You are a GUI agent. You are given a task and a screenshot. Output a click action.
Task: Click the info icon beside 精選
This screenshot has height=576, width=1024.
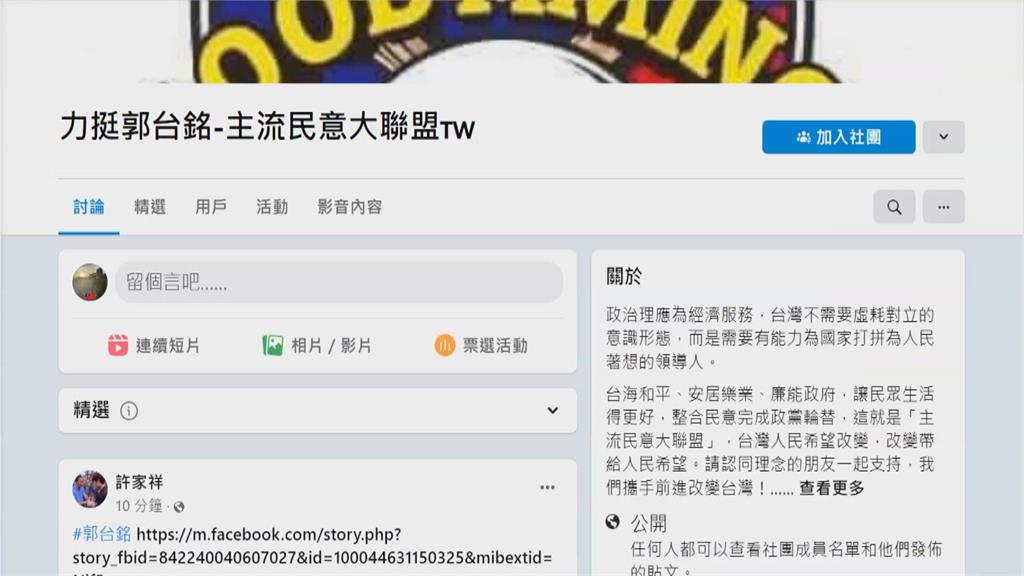129,411
